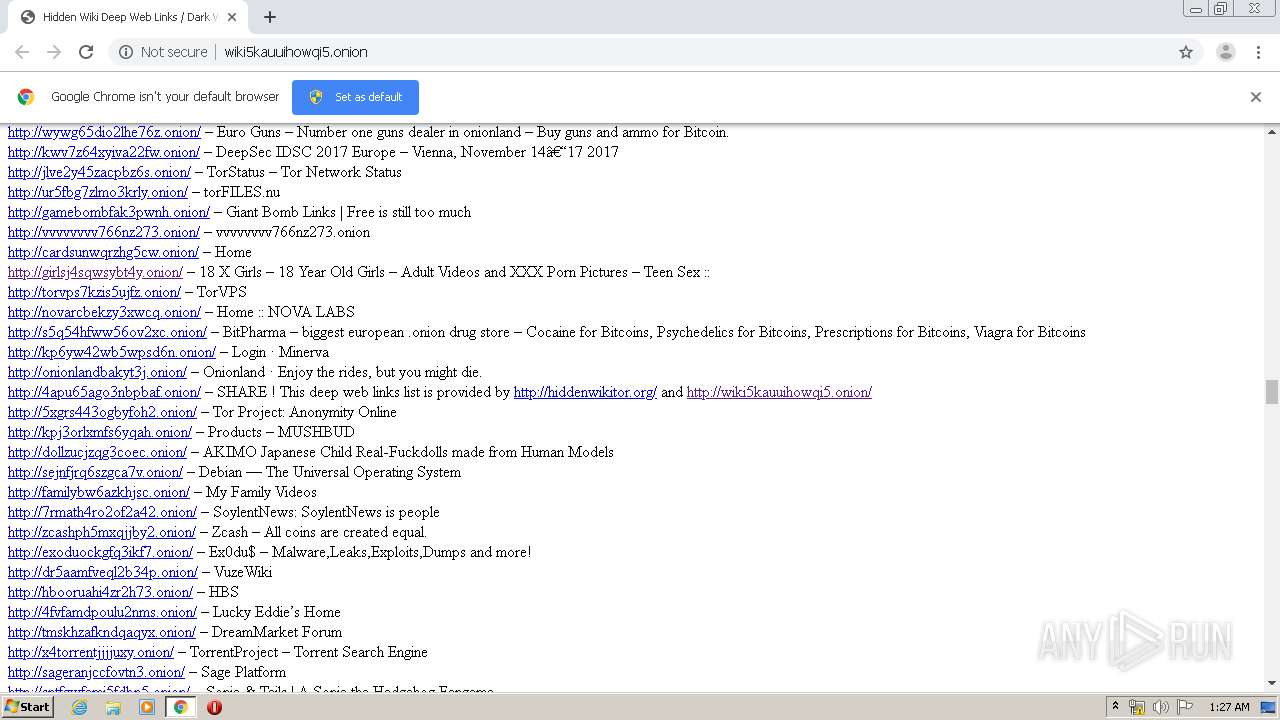1280x720 pixels.
Task: Open the 7rmath4ro2of2a42.onion SoylentNews link
Action: (102, 512)
